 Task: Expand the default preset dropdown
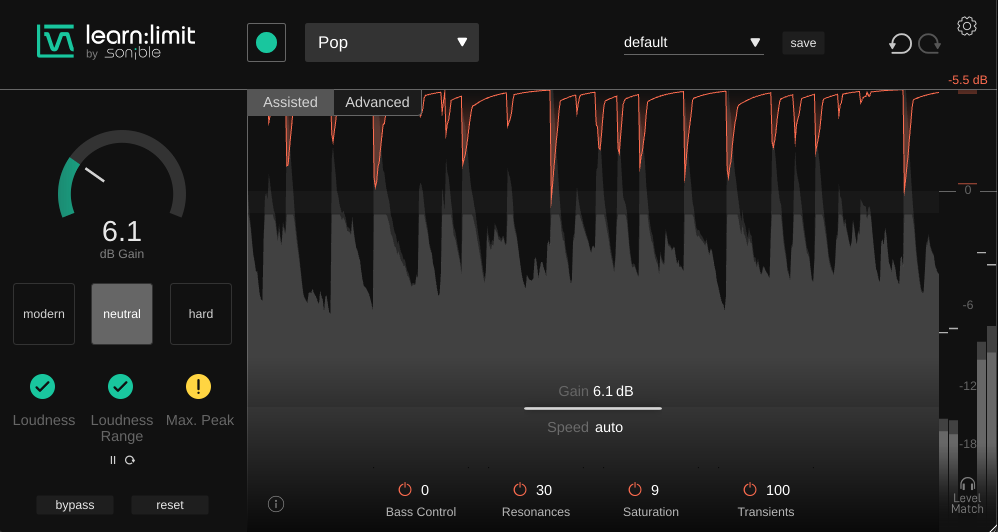point(693,43)
